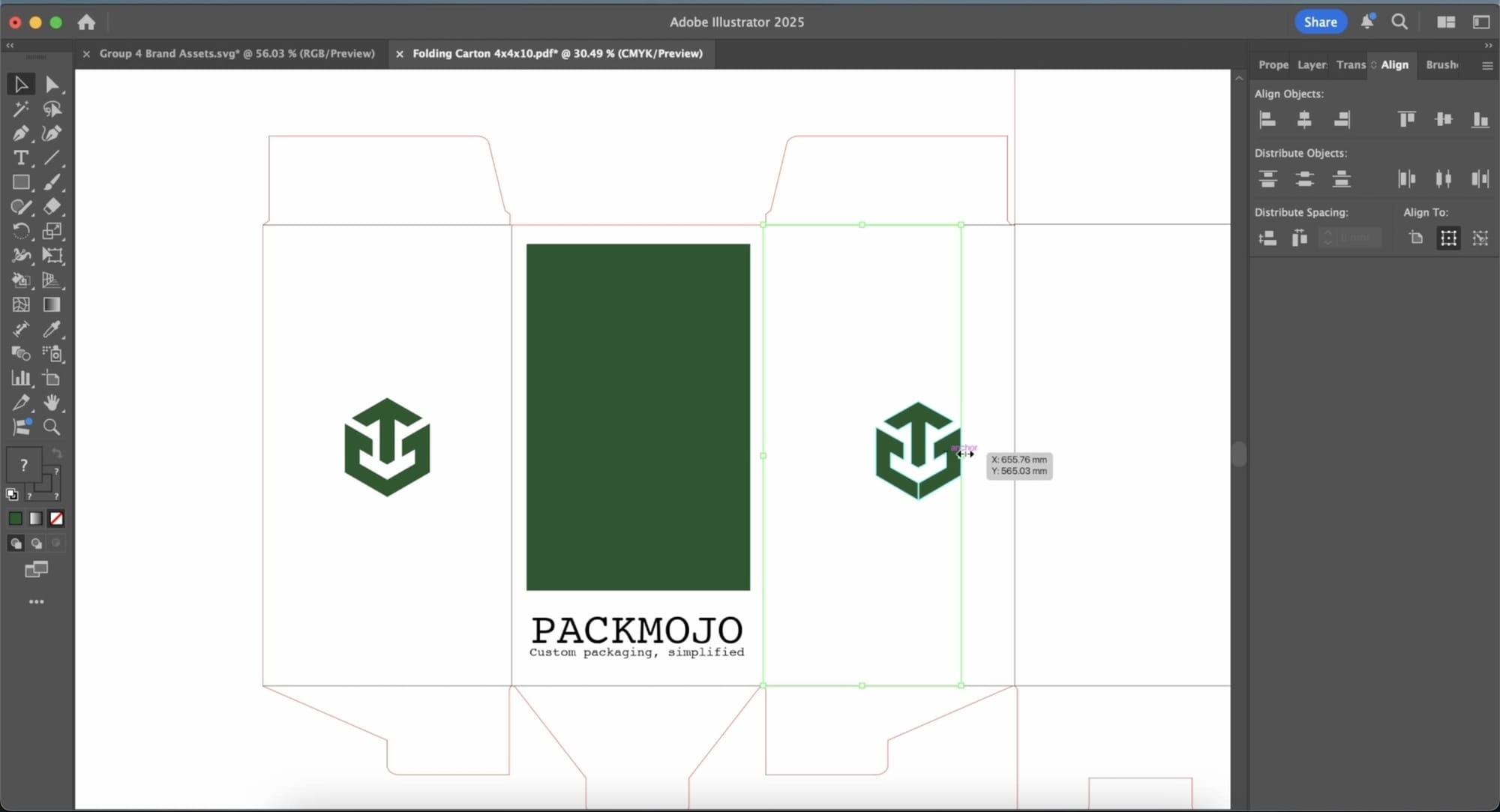
Task: Open the Transform panel tab
Action: [1351, 65]
